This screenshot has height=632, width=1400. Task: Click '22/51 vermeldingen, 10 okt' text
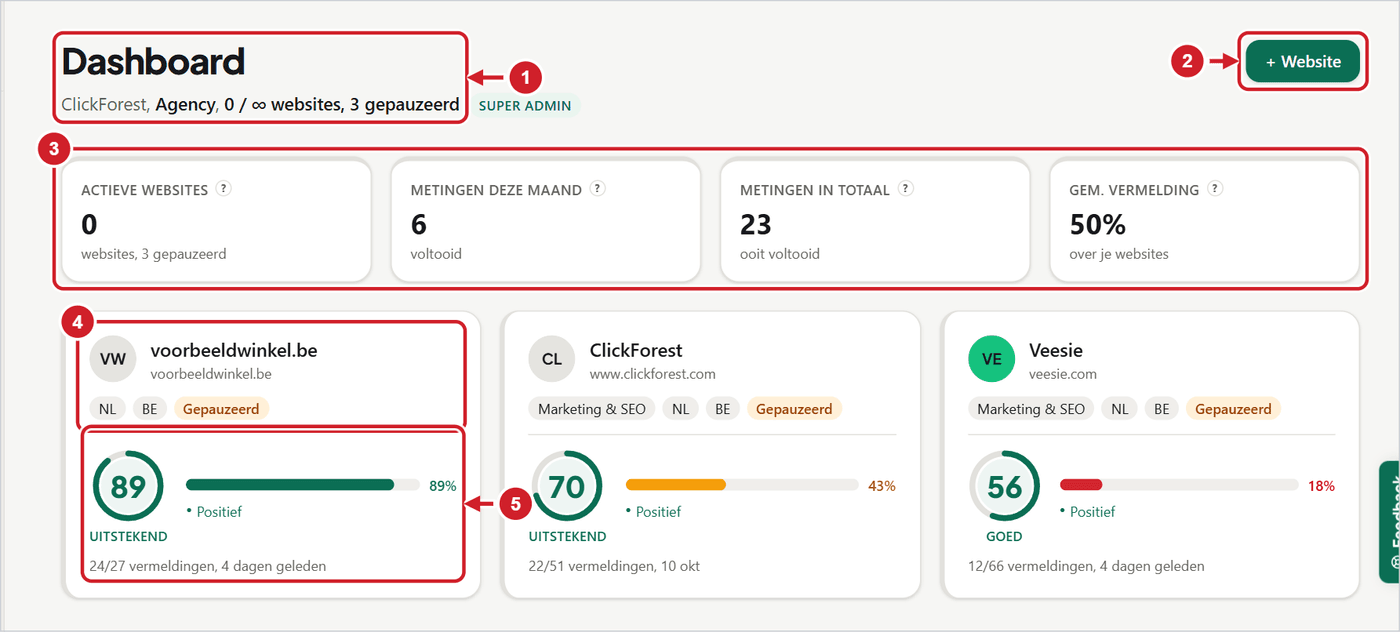tap(614, 566)
